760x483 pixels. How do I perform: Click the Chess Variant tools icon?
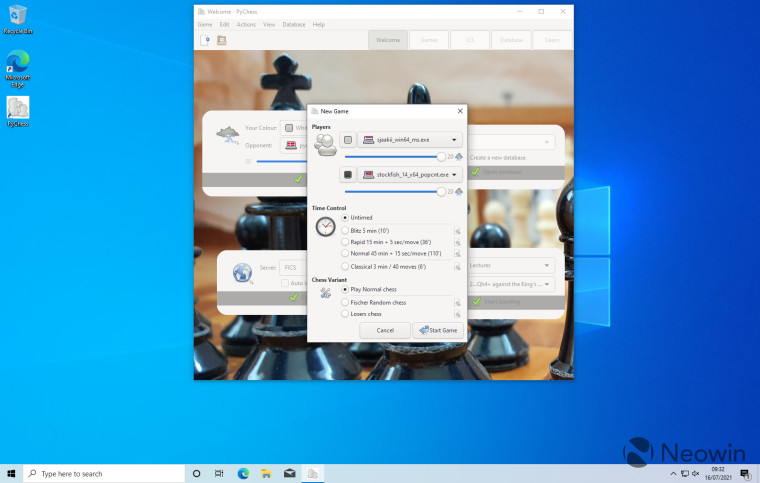325,293
